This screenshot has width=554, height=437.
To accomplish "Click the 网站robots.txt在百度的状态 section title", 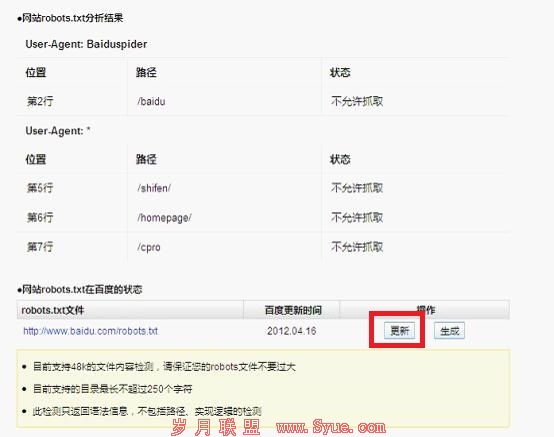I will click(x=81, y=290).
